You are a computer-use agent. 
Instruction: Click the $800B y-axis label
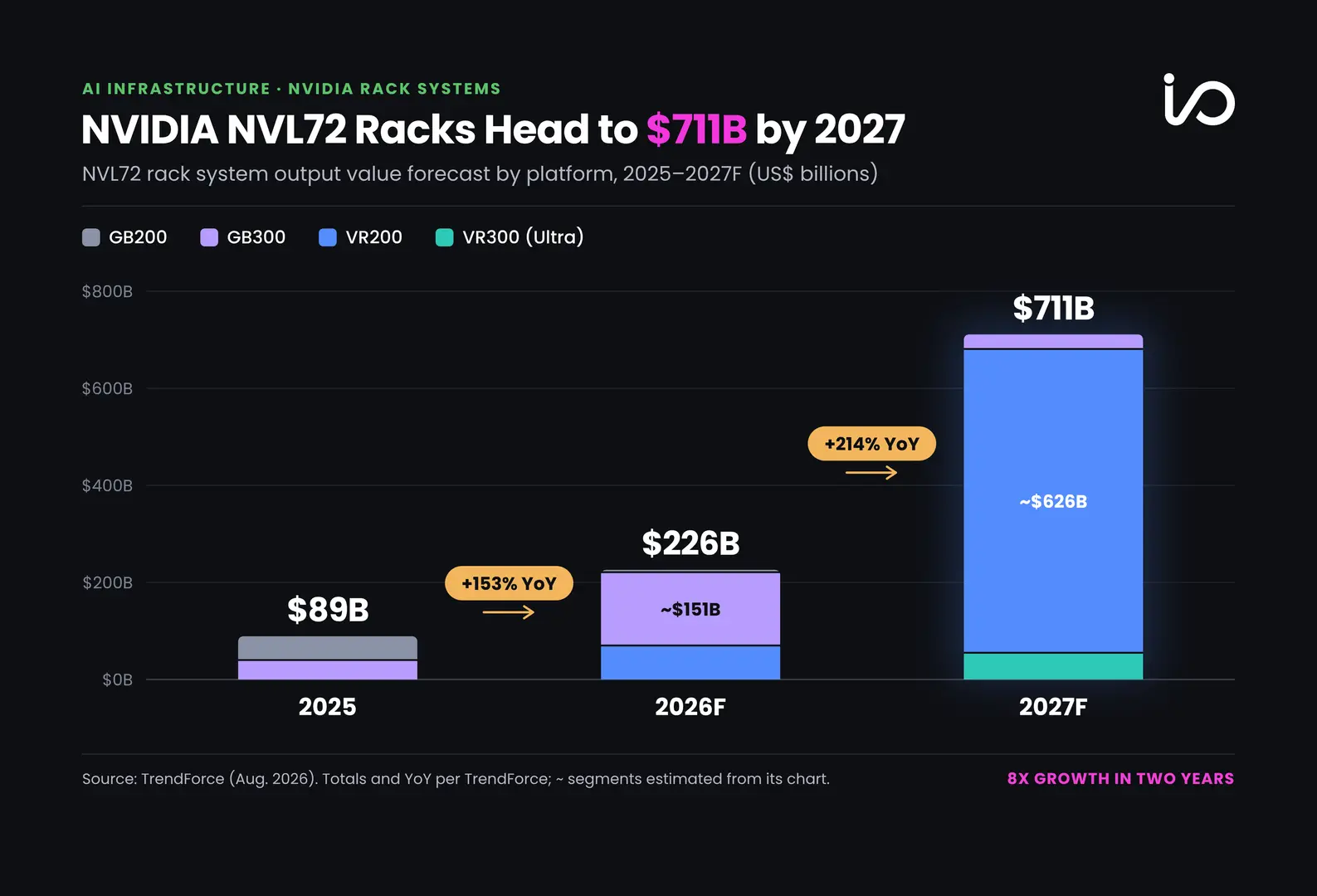(x=107, y=291)
